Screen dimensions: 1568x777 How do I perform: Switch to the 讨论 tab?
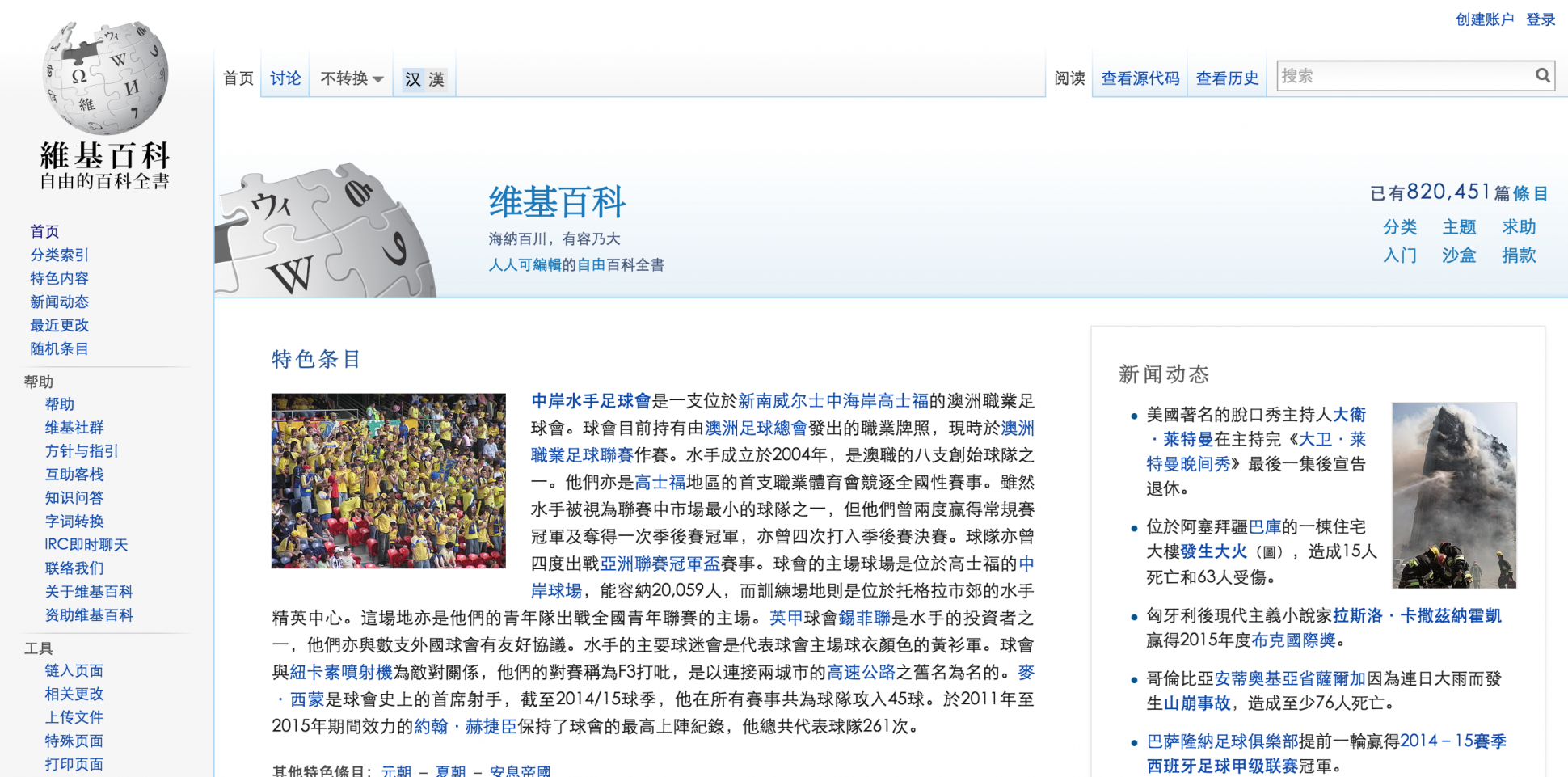pos(285,78)
